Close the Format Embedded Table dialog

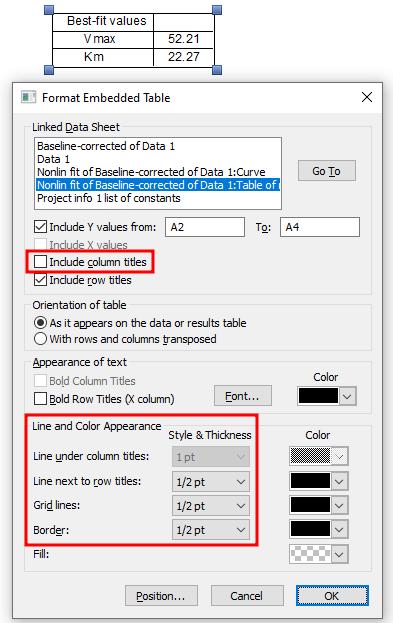click(x=366, y=97)
